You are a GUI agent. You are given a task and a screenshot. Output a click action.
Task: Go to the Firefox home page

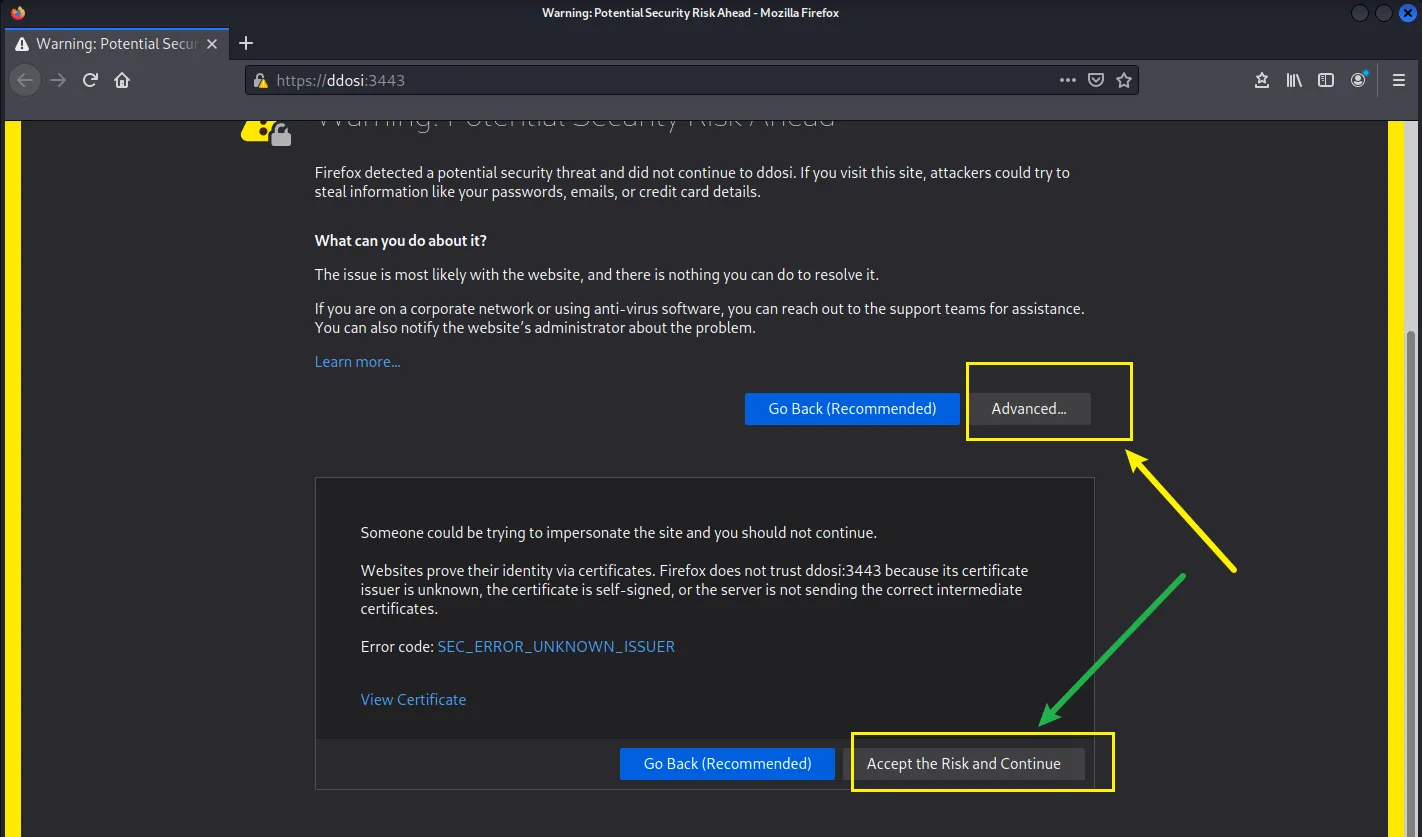pos(122,81)
